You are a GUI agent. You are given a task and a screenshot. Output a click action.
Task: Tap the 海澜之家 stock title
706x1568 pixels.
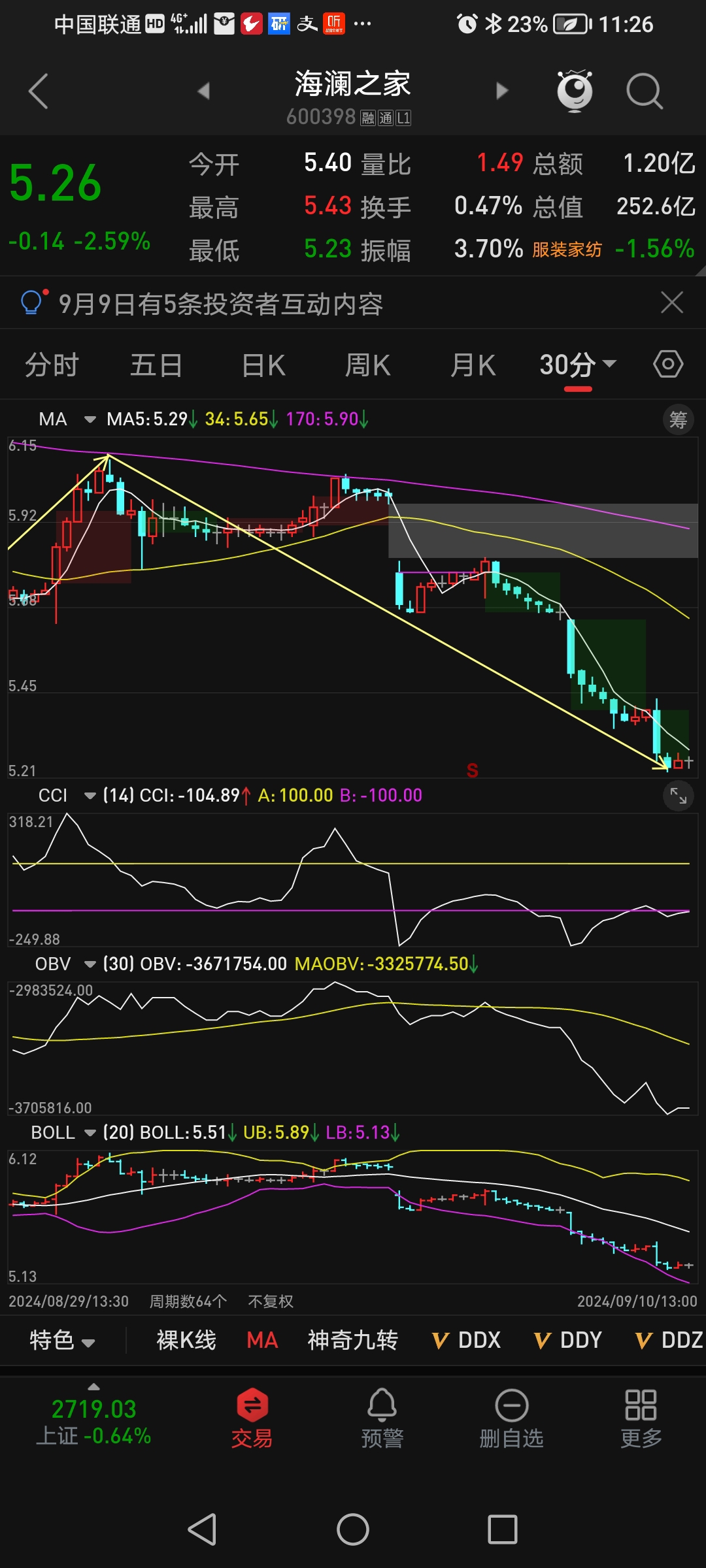click(x=352, y=84)
